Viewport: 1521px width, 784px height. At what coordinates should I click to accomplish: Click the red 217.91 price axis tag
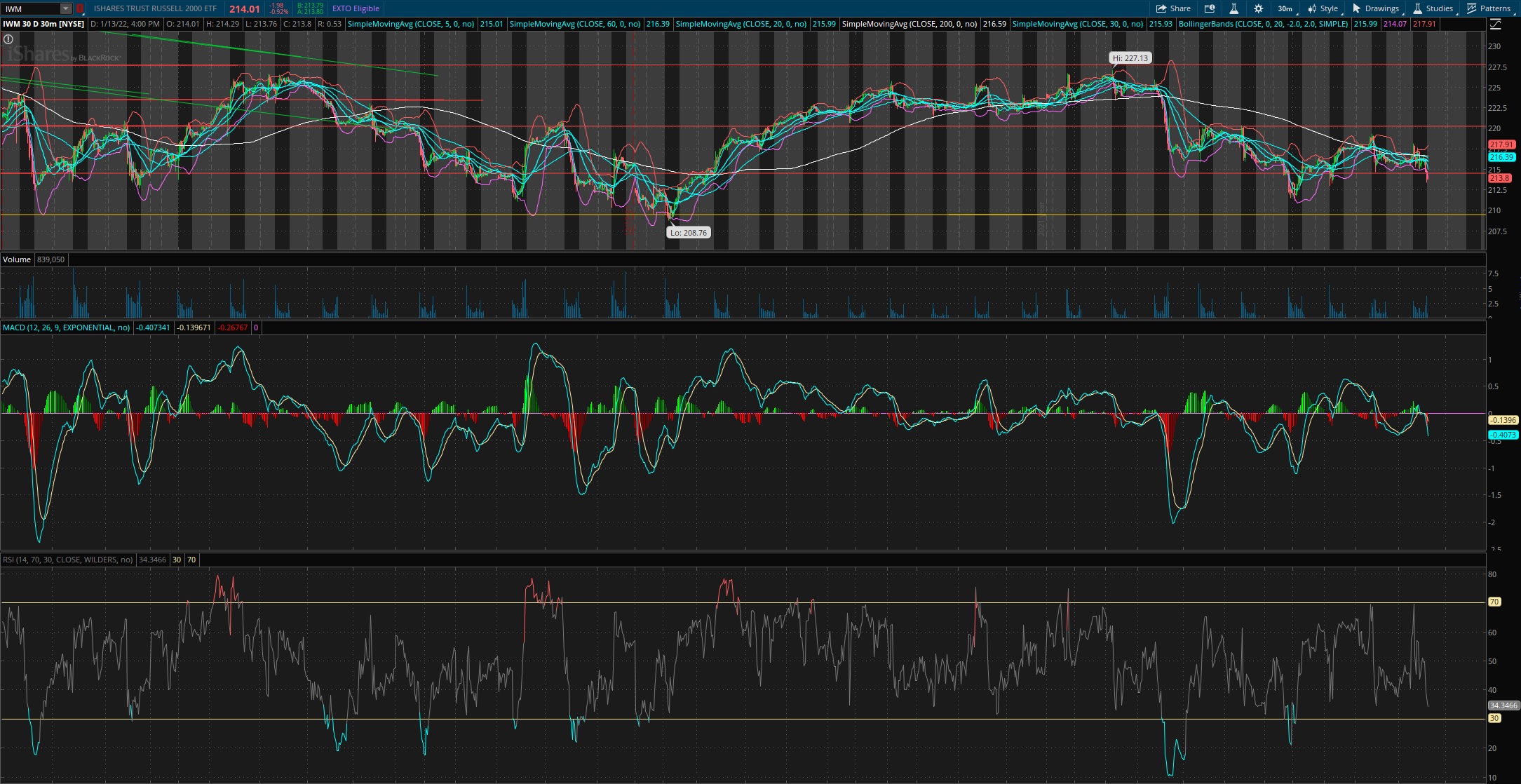point(1502,144)
